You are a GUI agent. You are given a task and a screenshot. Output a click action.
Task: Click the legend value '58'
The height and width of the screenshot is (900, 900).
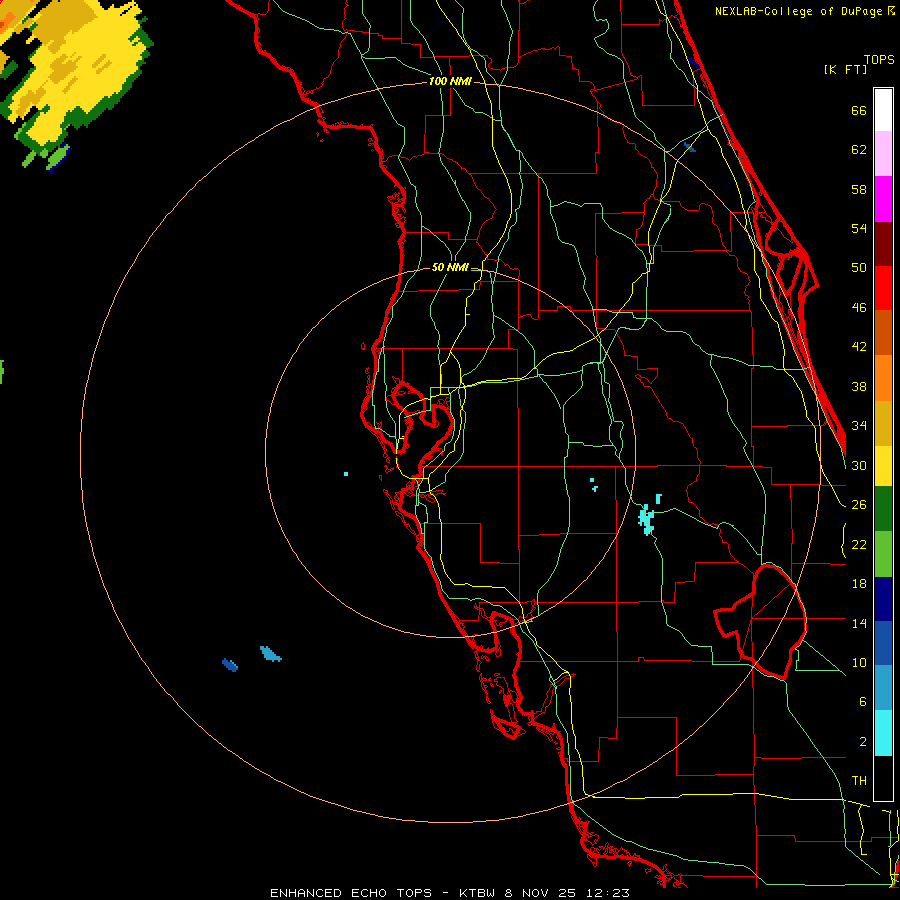[859, 189]
